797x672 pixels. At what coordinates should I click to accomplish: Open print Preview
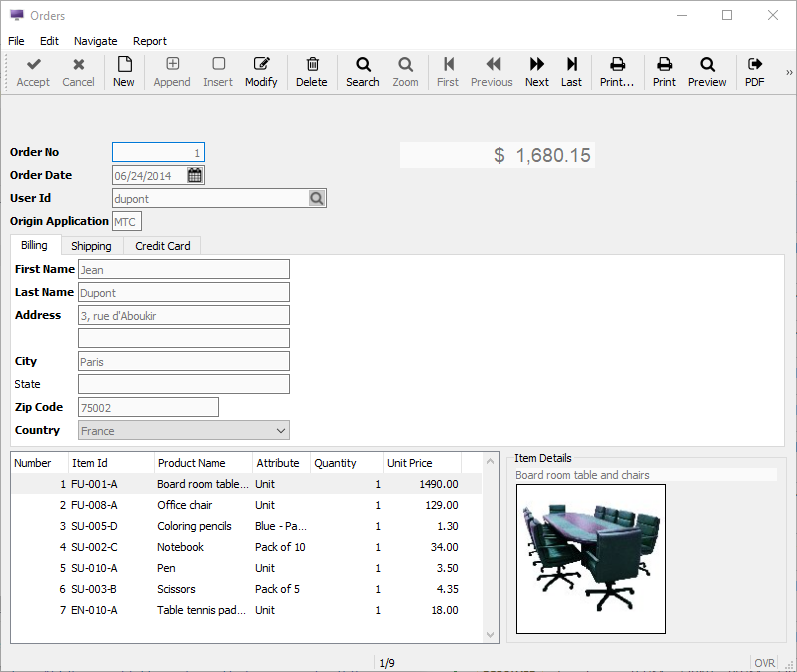707,72
